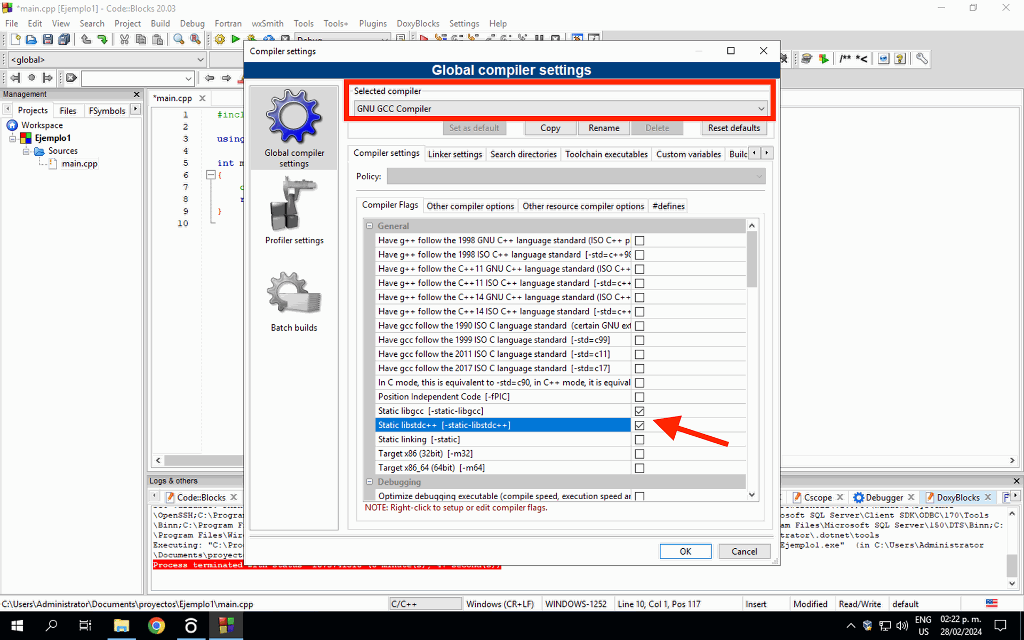Check Target x86_64 (64bit) option
This screenshot has width=1024, height=640.
pyautogui.click(x=639, y=468)
